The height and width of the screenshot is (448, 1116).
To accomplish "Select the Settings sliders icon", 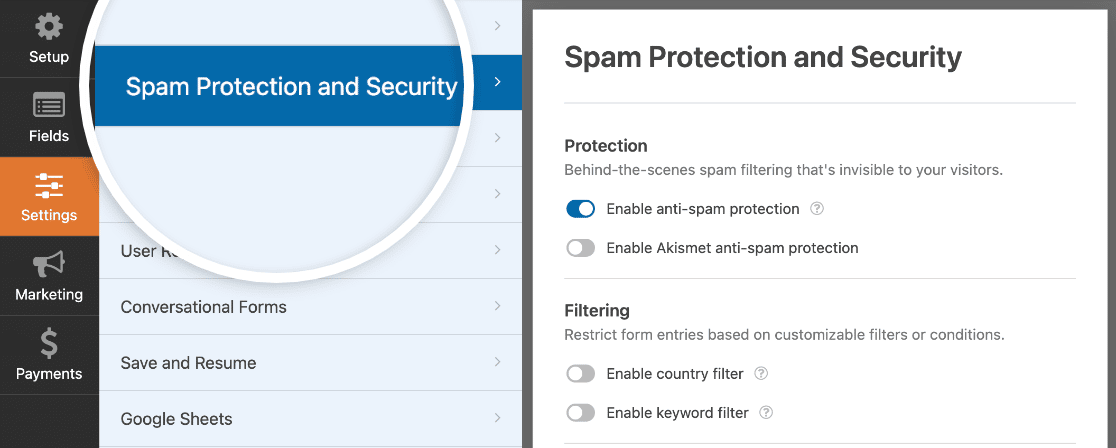I will [x=48, y=185].
